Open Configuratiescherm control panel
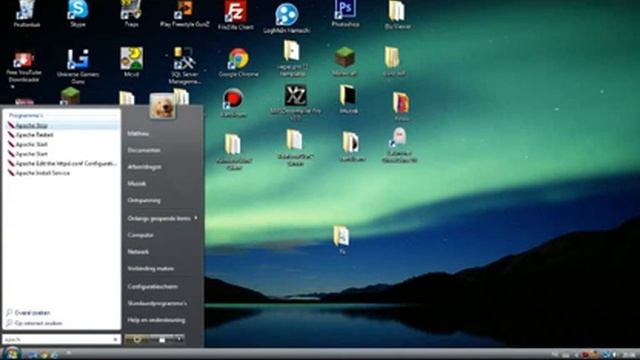This screenshot has width=640, height=360. click(x=152, y=287)
